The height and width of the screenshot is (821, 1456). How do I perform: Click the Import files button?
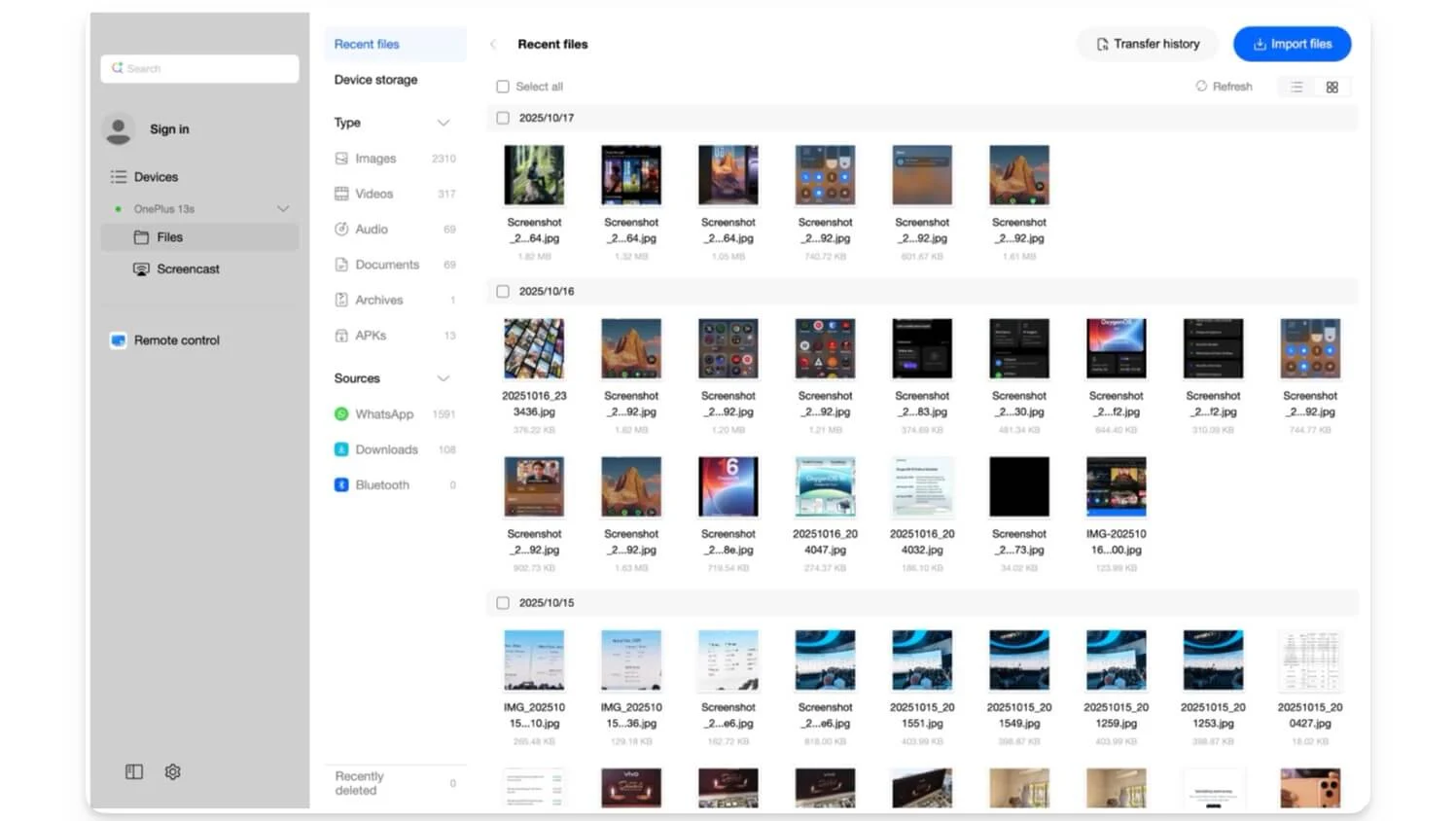[x=1292, y=44]
